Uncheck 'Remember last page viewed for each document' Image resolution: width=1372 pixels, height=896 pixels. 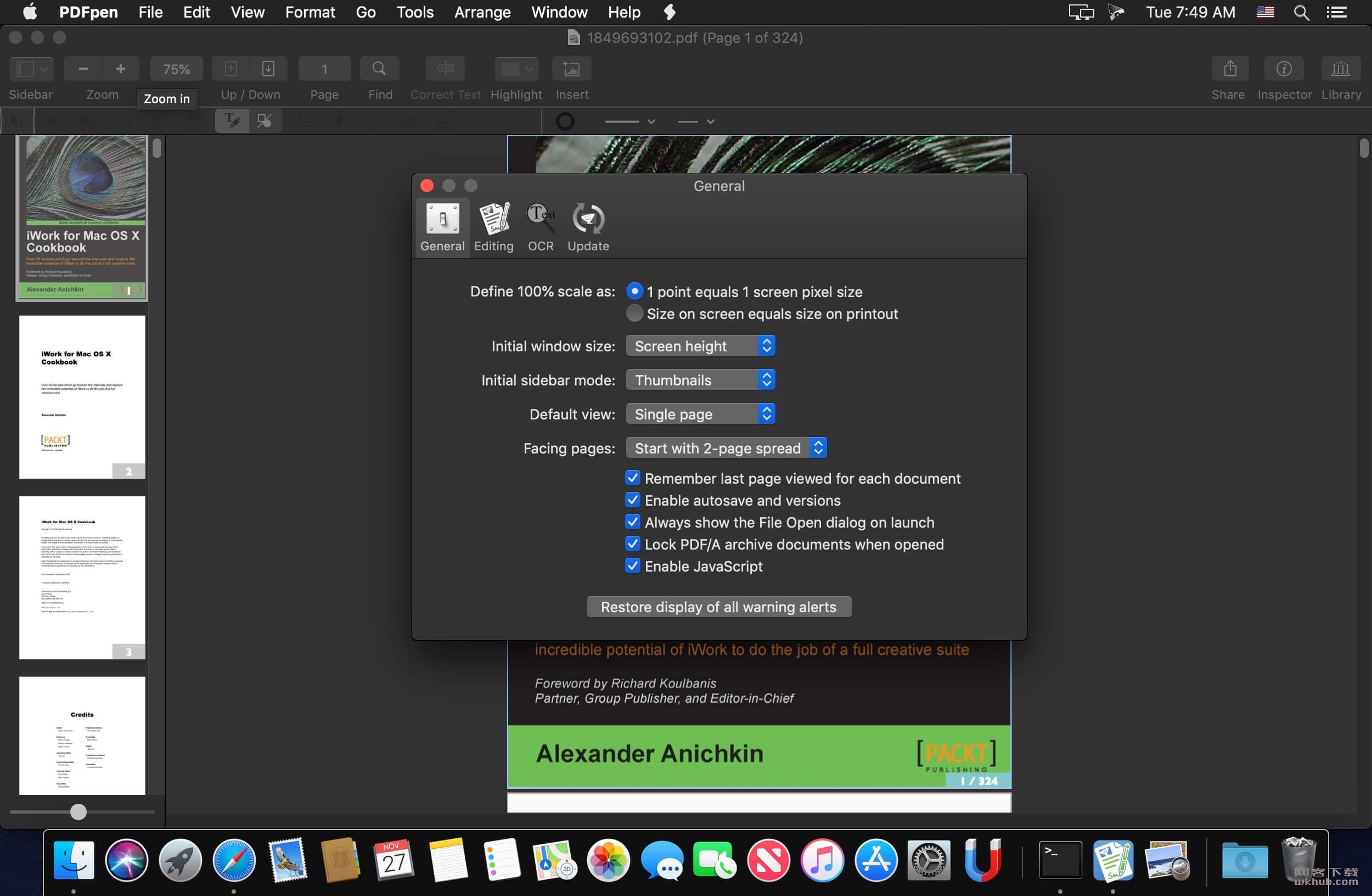click(x=632, y=478)
